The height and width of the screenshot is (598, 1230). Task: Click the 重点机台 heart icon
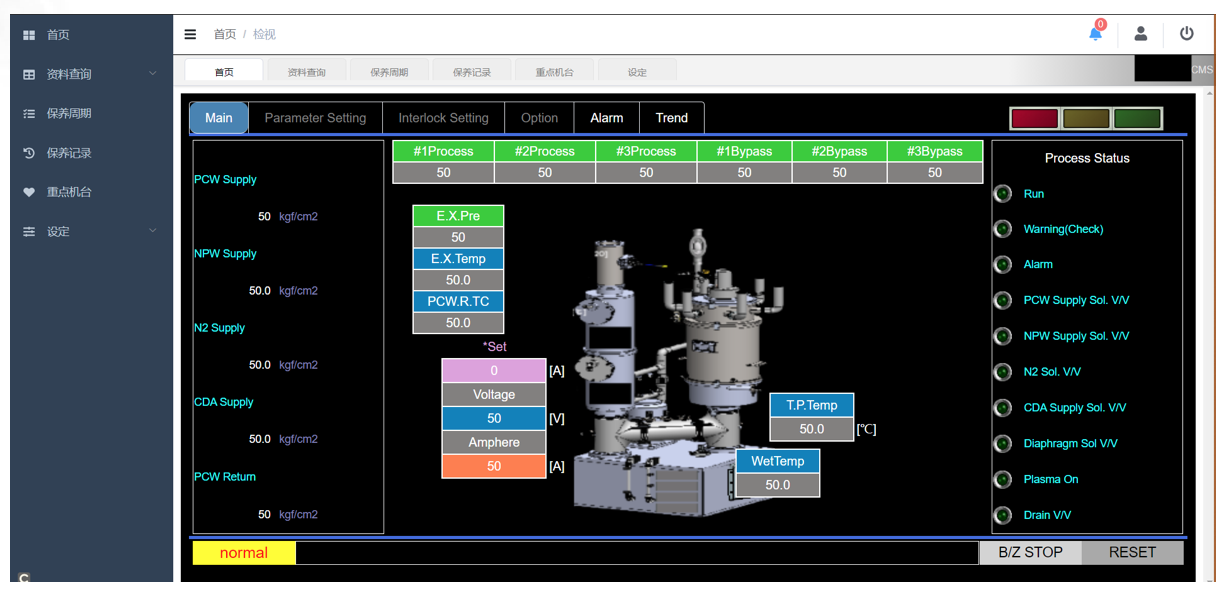click(29, 192)
